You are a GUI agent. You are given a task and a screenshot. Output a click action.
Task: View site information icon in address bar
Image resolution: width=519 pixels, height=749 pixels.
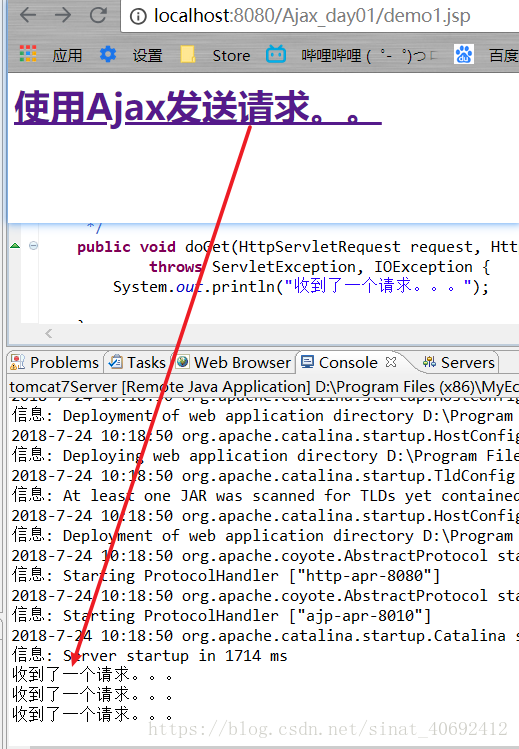[x=138, y=17]
